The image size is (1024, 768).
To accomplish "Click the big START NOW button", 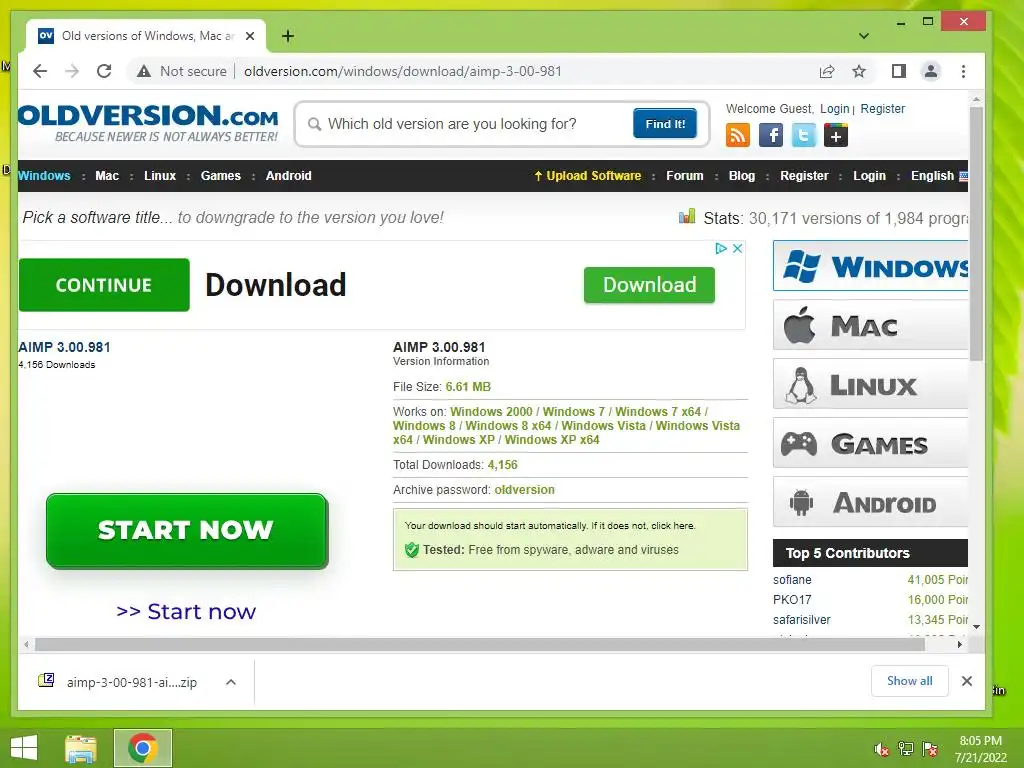I will (187, 531).
